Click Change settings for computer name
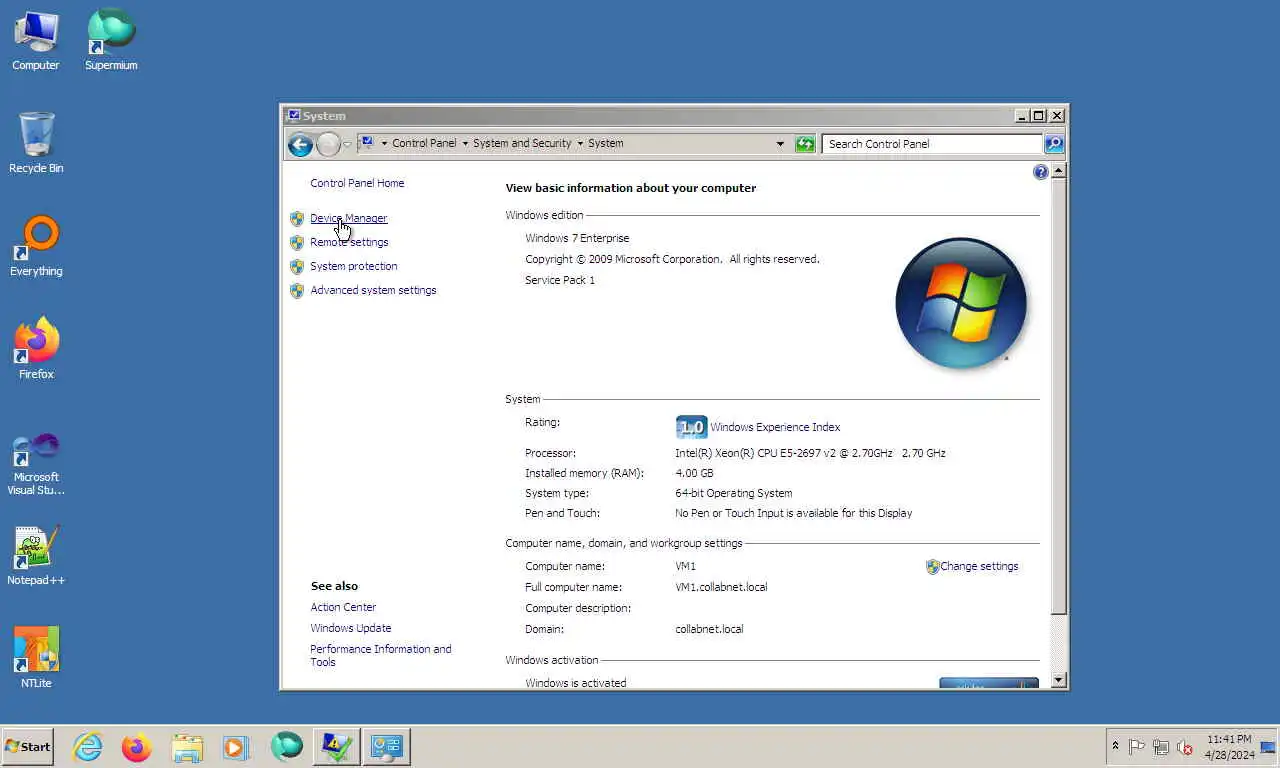Image resolution: width=1280 pixels, height=768 pixels. [x=979, y=566]
